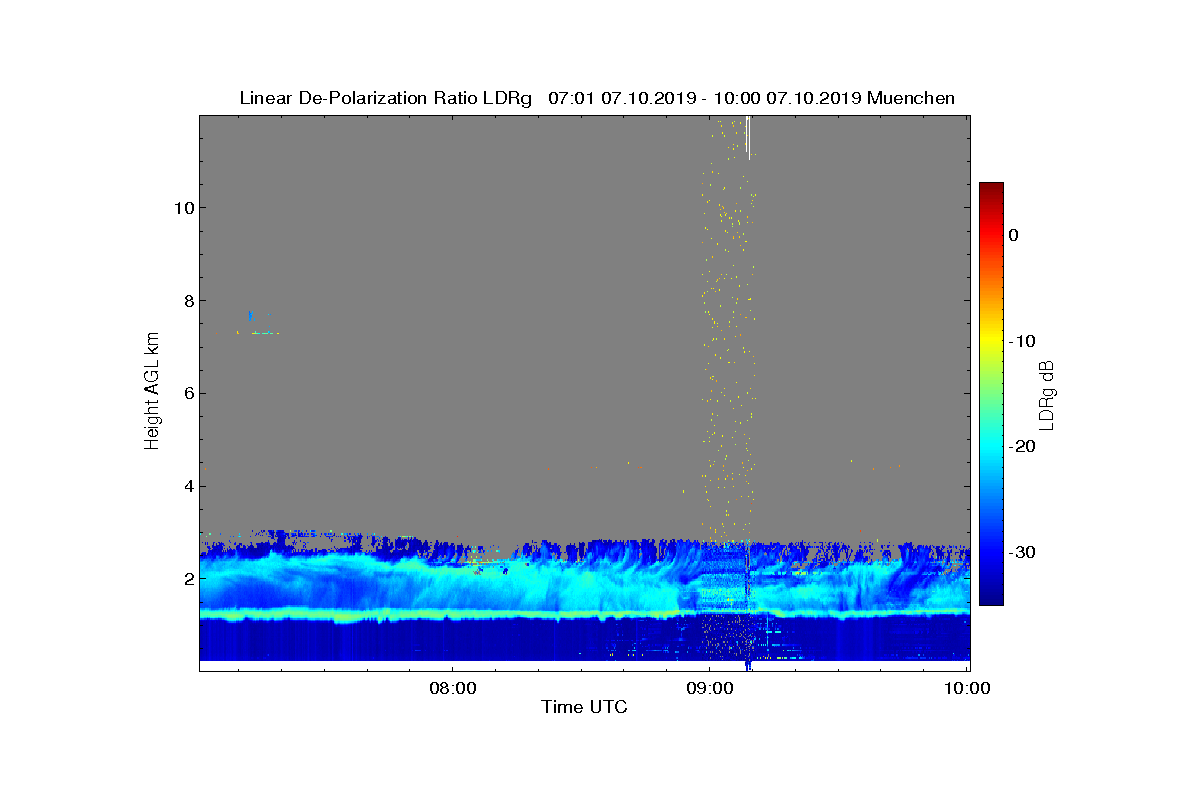
Task: Click the white vertical streak at the plot top
Action: click(748, 137)
